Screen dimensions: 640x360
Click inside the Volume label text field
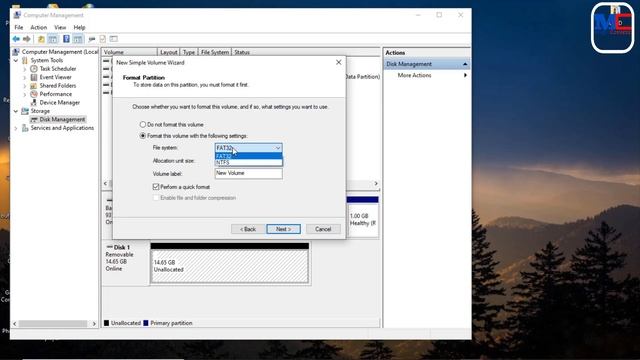coord(249,173)
